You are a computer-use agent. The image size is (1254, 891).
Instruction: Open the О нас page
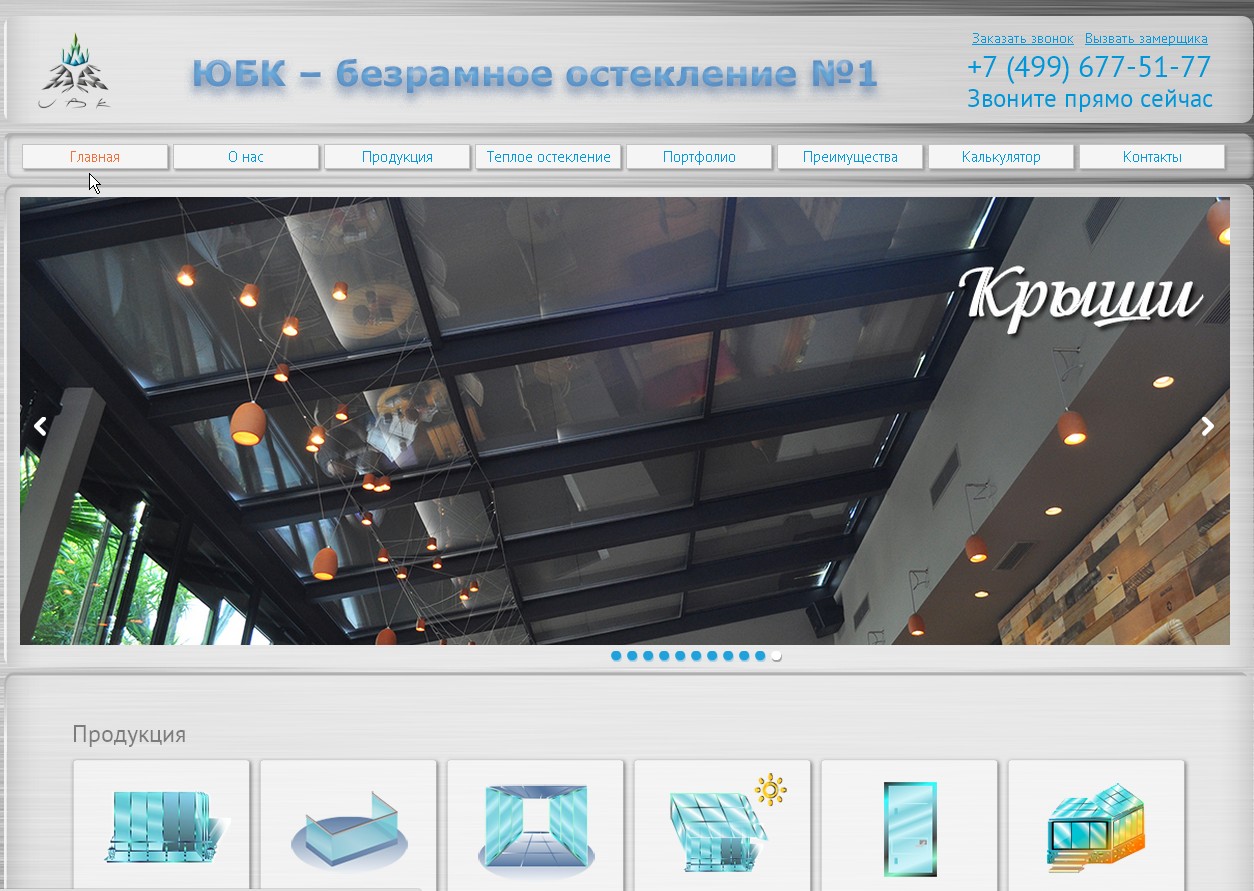click(246, 157)
